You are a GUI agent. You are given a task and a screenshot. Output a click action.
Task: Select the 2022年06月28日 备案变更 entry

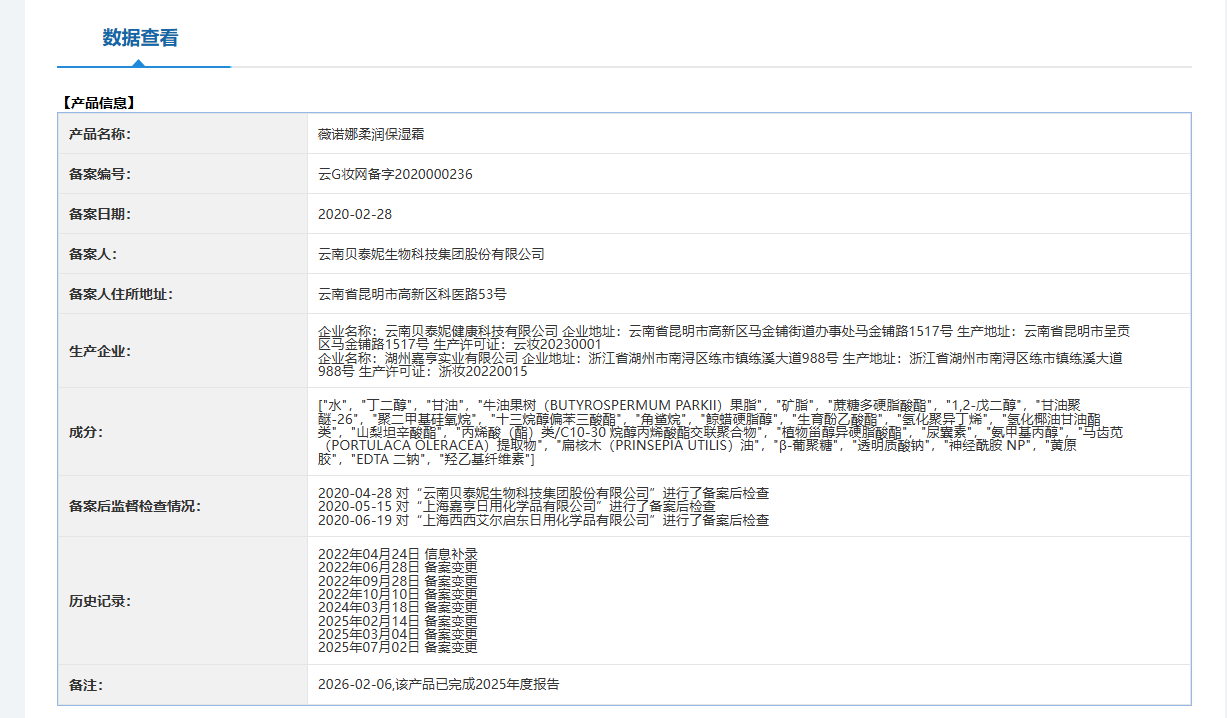[x=397, y=567]
